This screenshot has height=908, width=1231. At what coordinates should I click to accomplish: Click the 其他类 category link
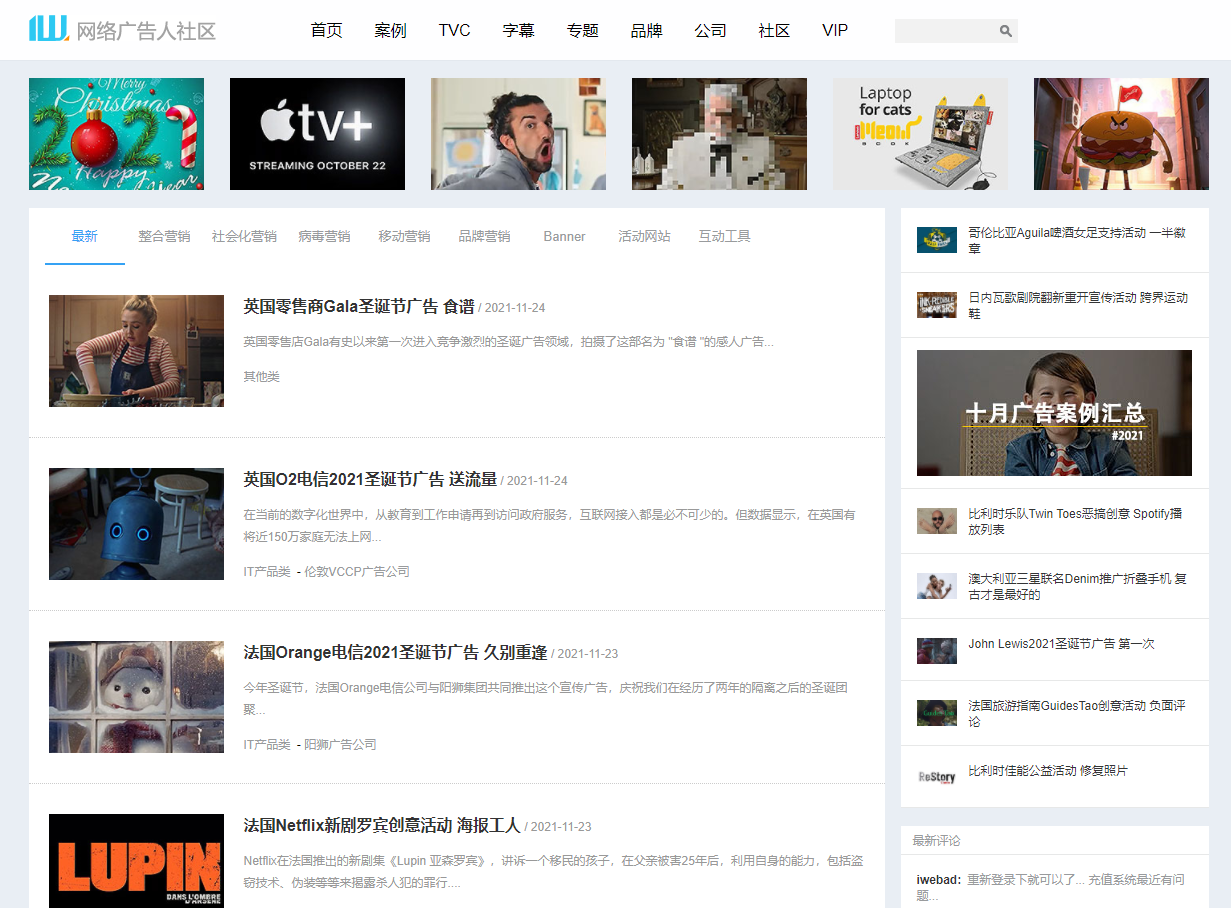coord(261,377)
